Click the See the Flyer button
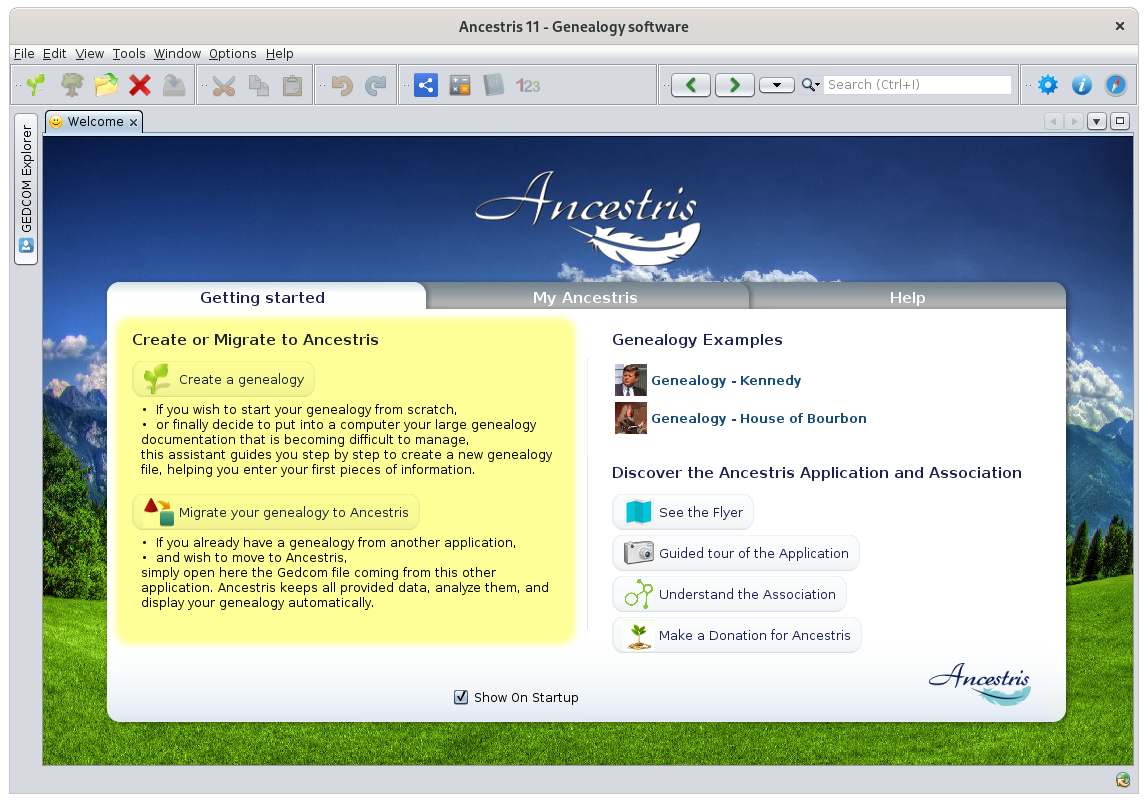The width and height of the screenshot is (1148, 803). [x=683, y=512]
